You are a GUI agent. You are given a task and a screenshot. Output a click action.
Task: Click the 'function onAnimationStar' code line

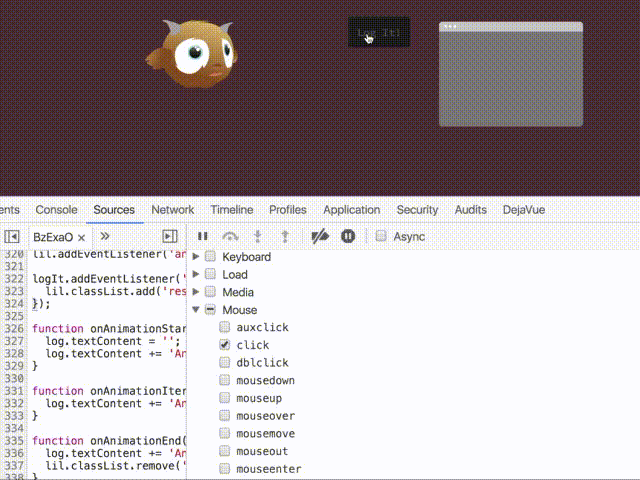click(109, 329)
